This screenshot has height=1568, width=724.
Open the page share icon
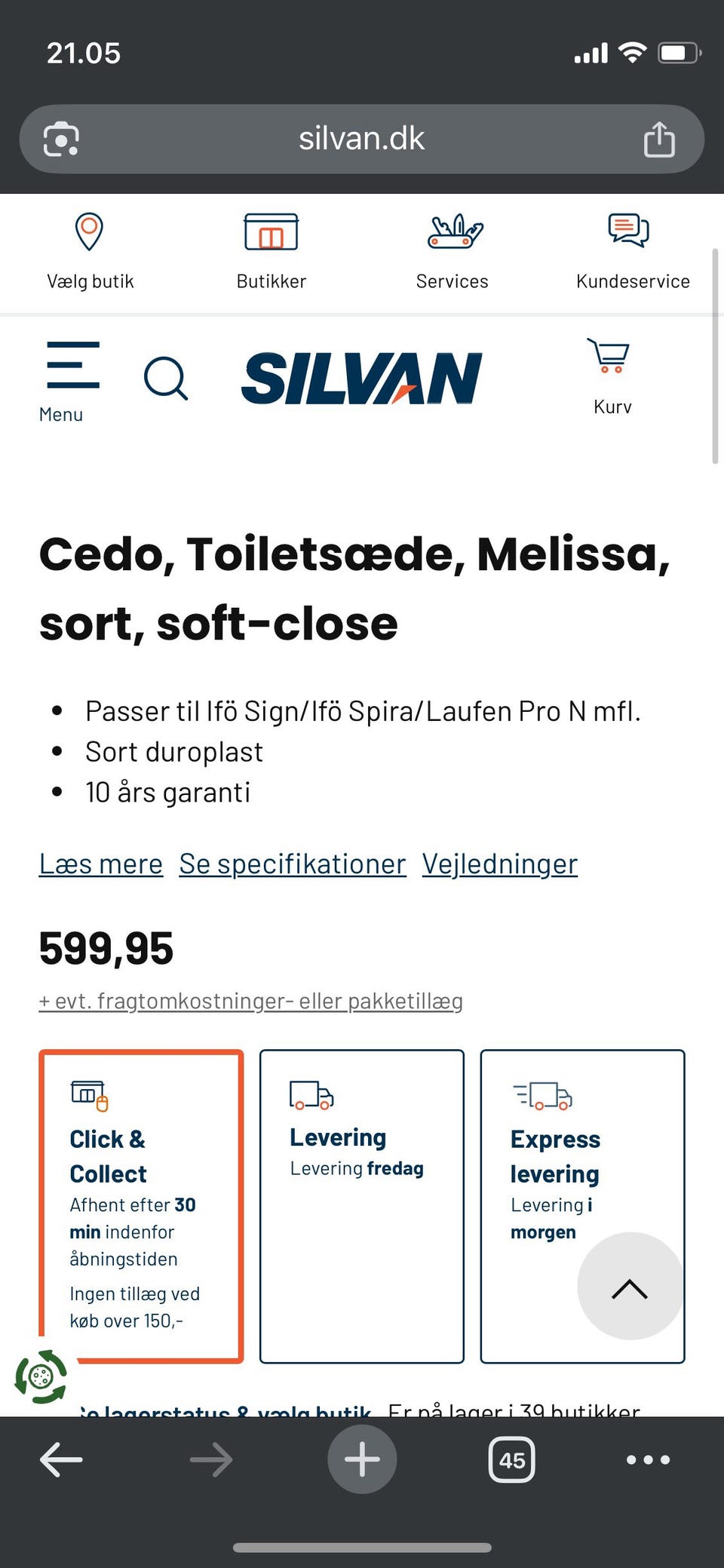point(658,138)
